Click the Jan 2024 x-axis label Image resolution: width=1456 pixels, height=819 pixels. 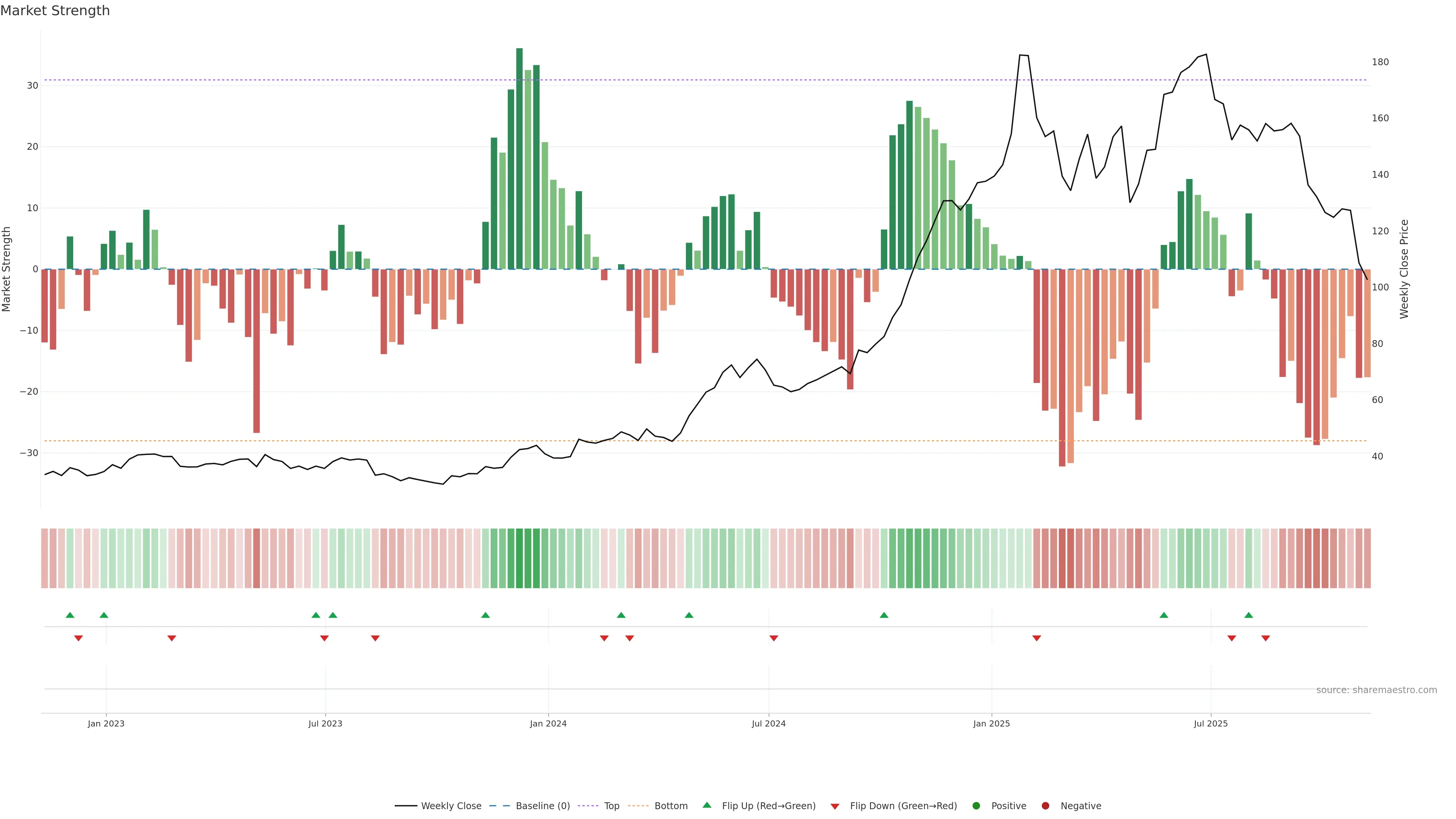click(548, 723)
